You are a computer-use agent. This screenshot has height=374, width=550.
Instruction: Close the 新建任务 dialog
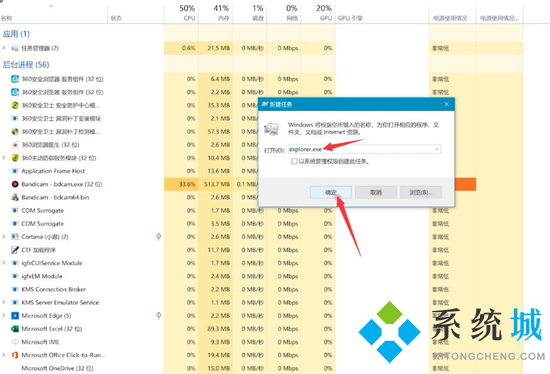tap(447, 104)
